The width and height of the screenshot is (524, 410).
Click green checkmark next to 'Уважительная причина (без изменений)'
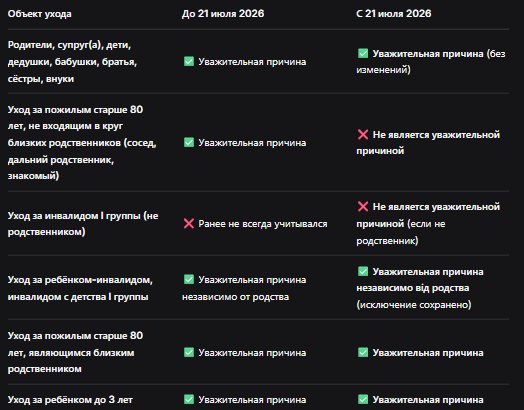pos(363,53)
